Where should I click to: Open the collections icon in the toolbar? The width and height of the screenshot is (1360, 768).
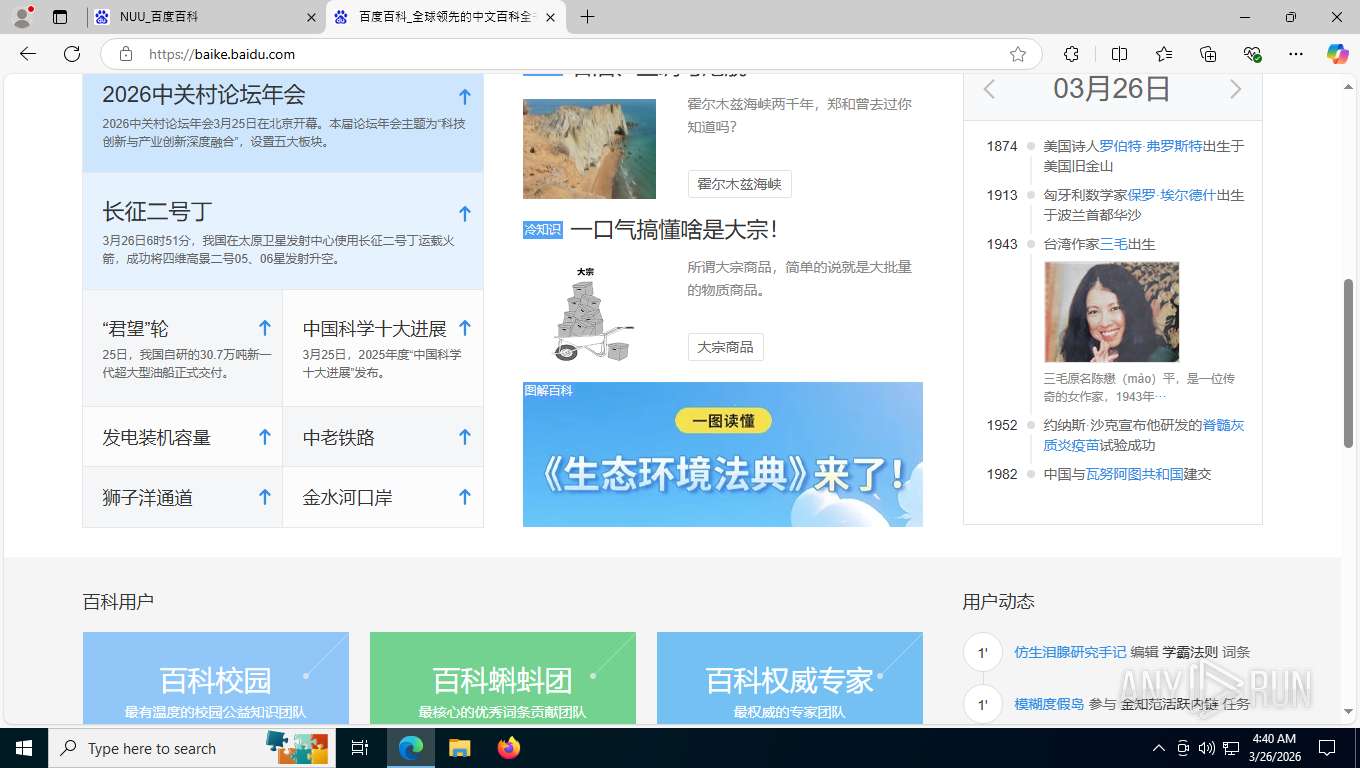(1208, 54)
